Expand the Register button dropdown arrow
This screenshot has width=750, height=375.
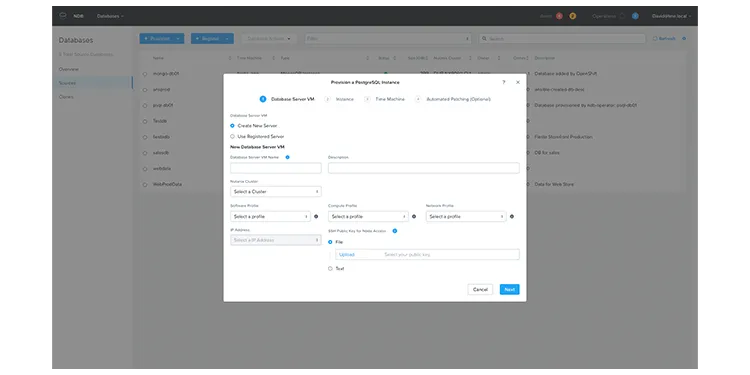[x=228, y=39]
